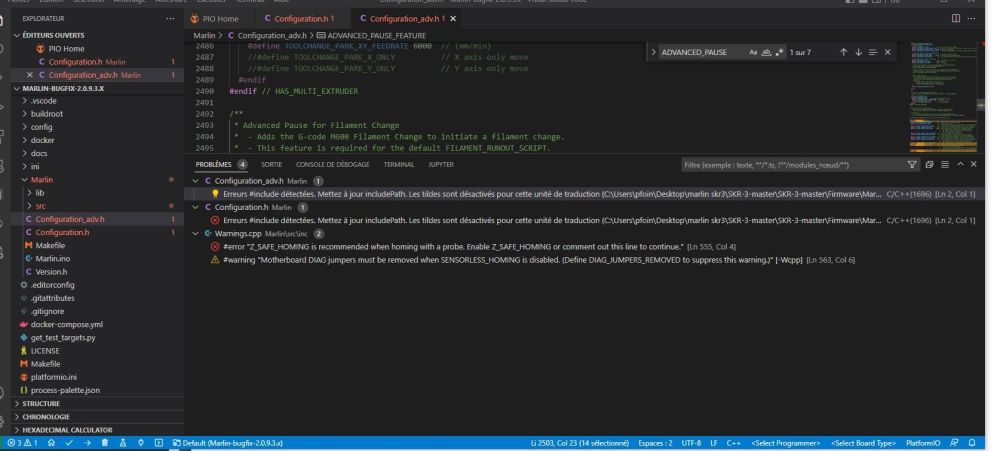The width and height of the screenshot is (1000, 451).
Task: Toggle match case in find widget
Action: point(753,52)
